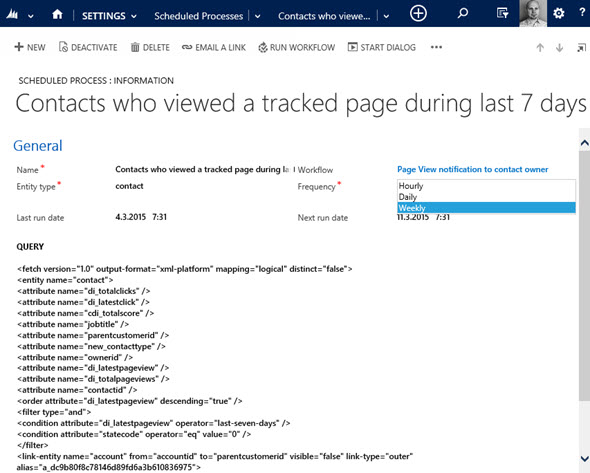Click the 'SCHEDULED PROCESS : INFORMATION' form label
This screenshot has width=590, height=473.
96,81
